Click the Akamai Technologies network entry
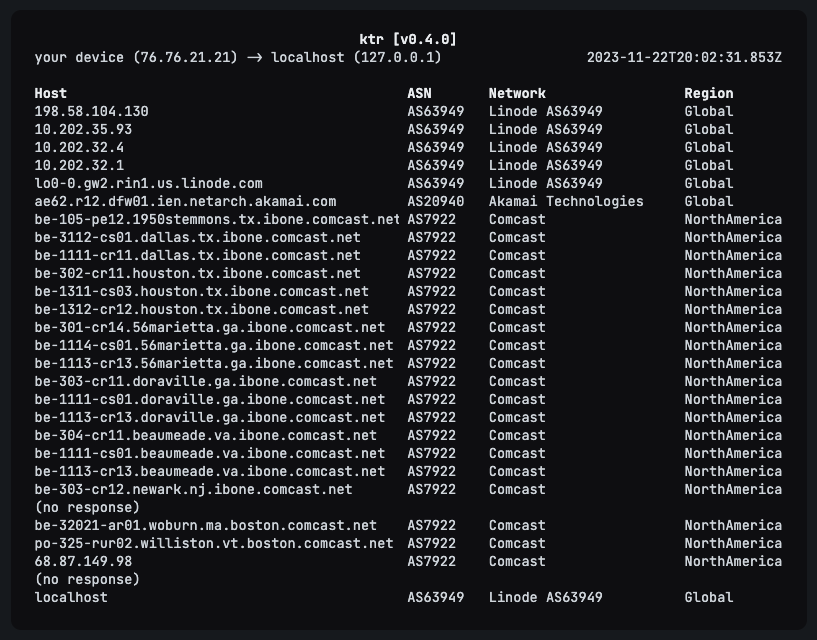817x640 pixels. click(566, 201)
